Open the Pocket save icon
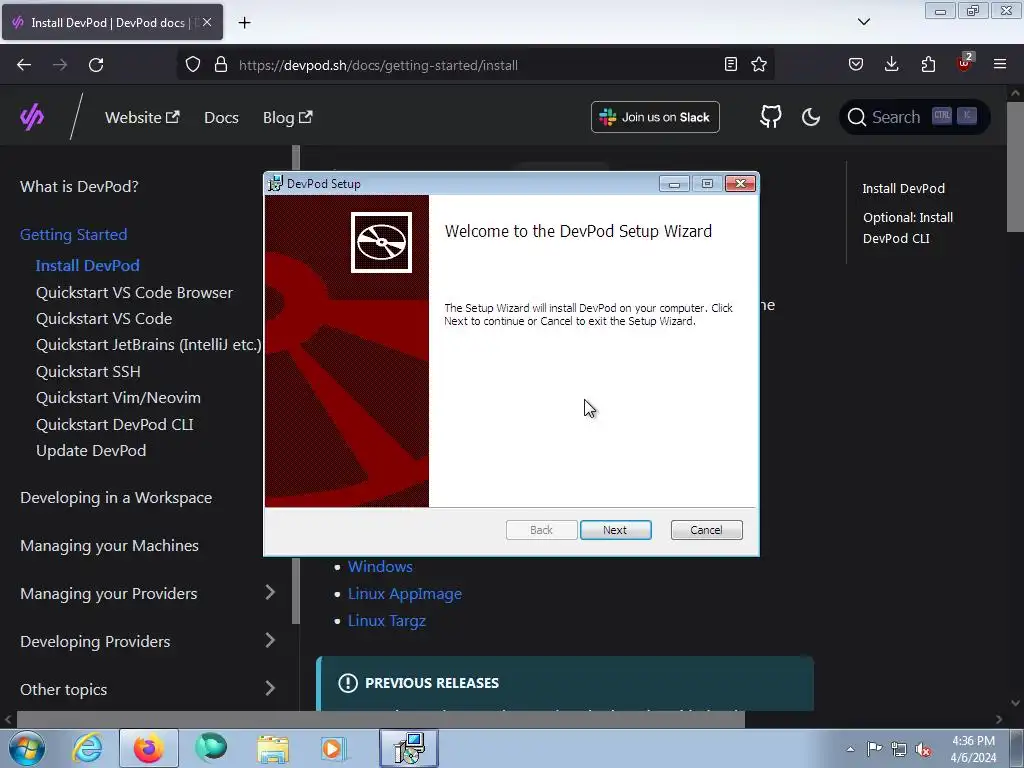This screenshot has height=768, width=1024. 856,64
